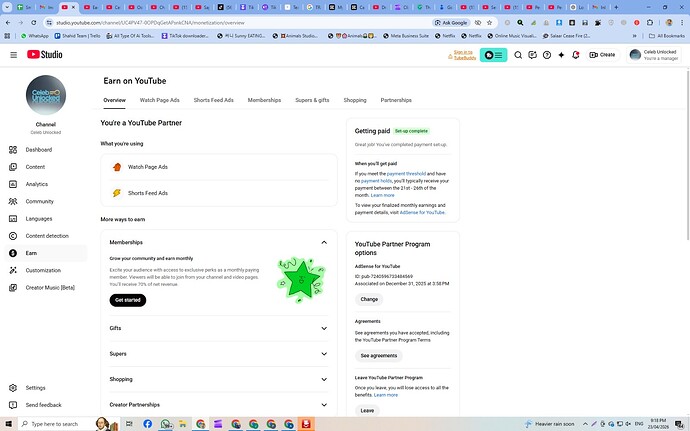Switch to the Shorts Feed Ads tab
The image size is (690, 431).
pyautogui.click(x=213, y=100)
